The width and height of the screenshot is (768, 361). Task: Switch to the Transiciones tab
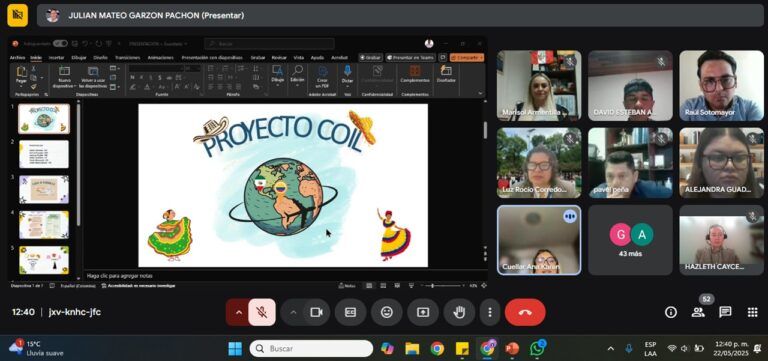[x=127, y=58]
